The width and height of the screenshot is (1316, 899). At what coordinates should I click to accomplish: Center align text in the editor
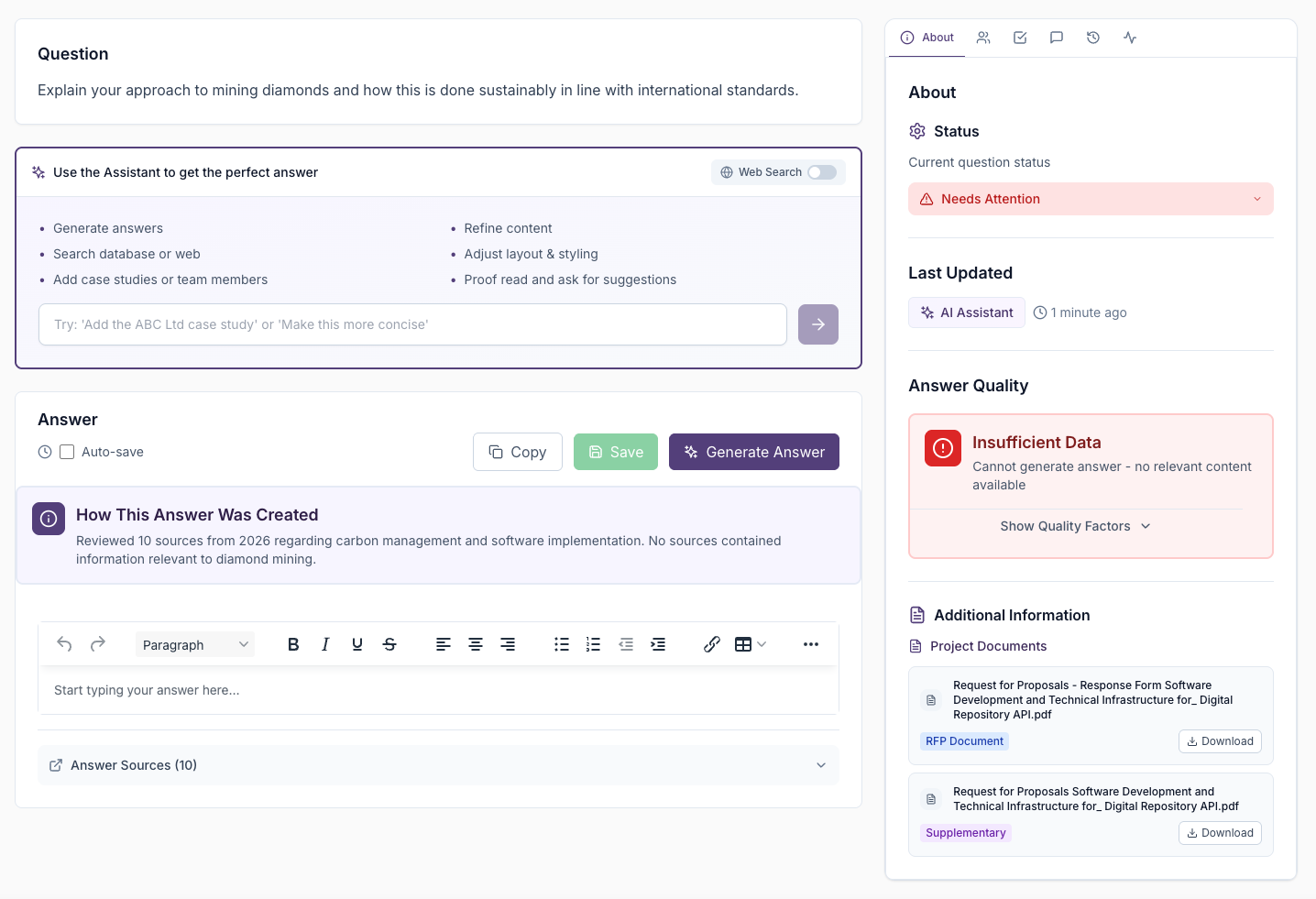click(476, 644)
